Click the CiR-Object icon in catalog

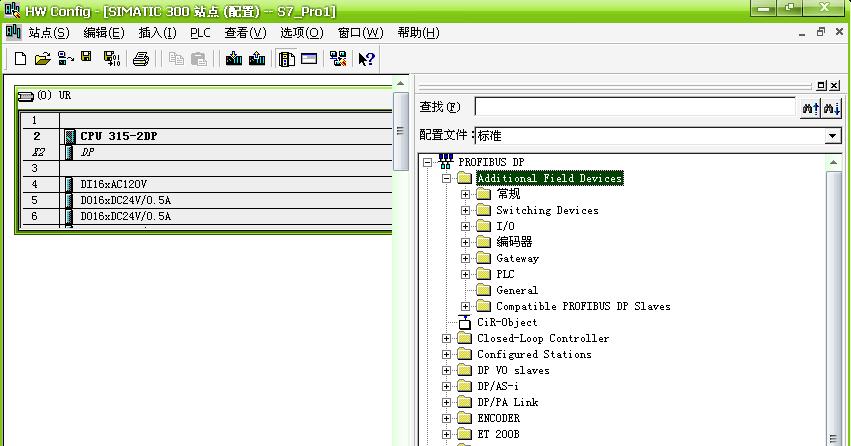[x=465, y=322]
